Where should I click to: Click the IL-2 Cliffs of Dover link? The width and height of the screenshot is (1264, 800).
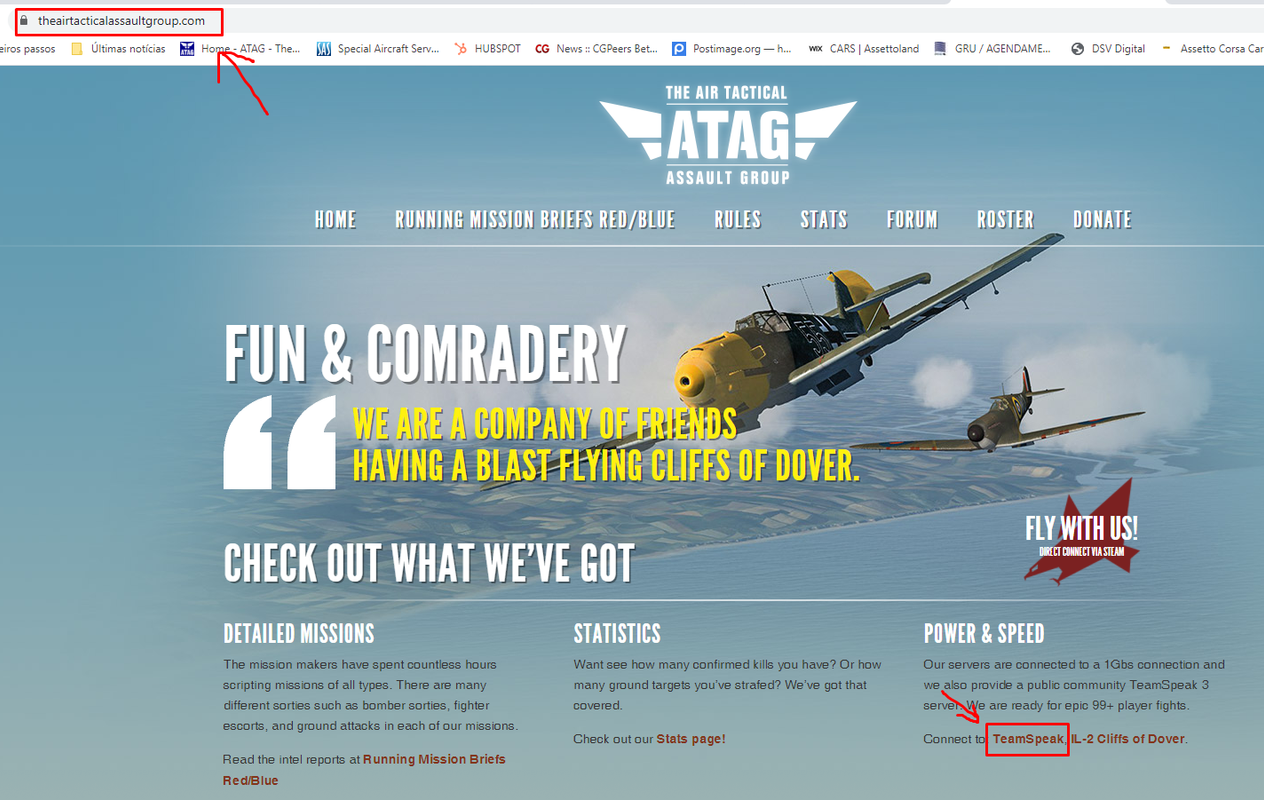click(1128, 739)
